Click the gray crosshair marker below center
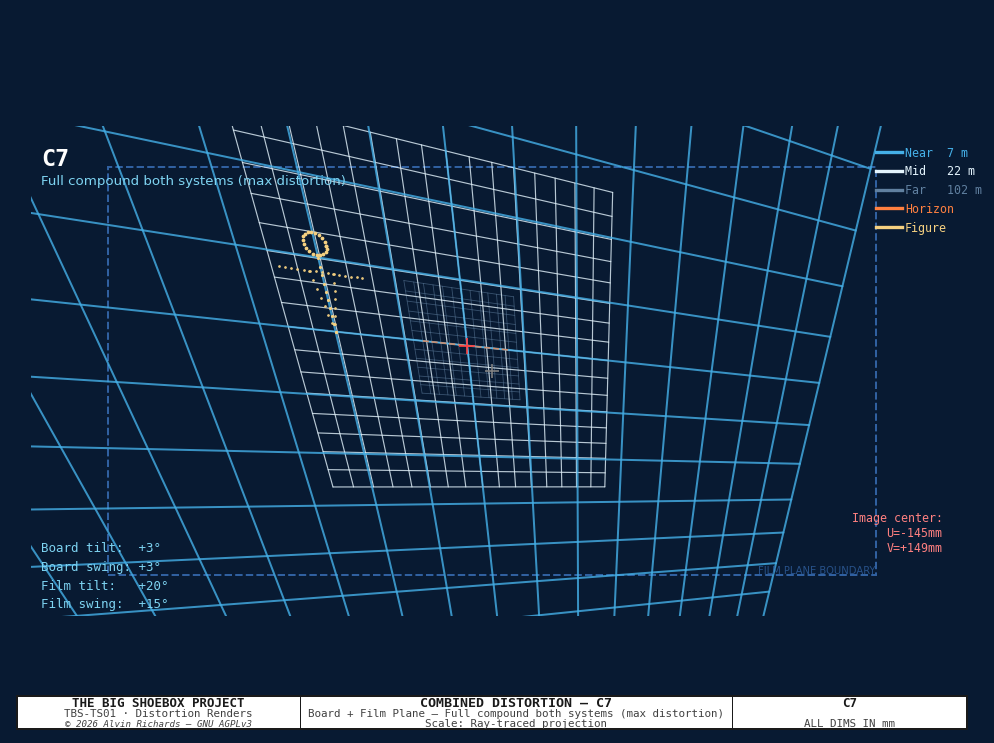The width and height of the screenshot is (994, 743). [x=491, y=372]
